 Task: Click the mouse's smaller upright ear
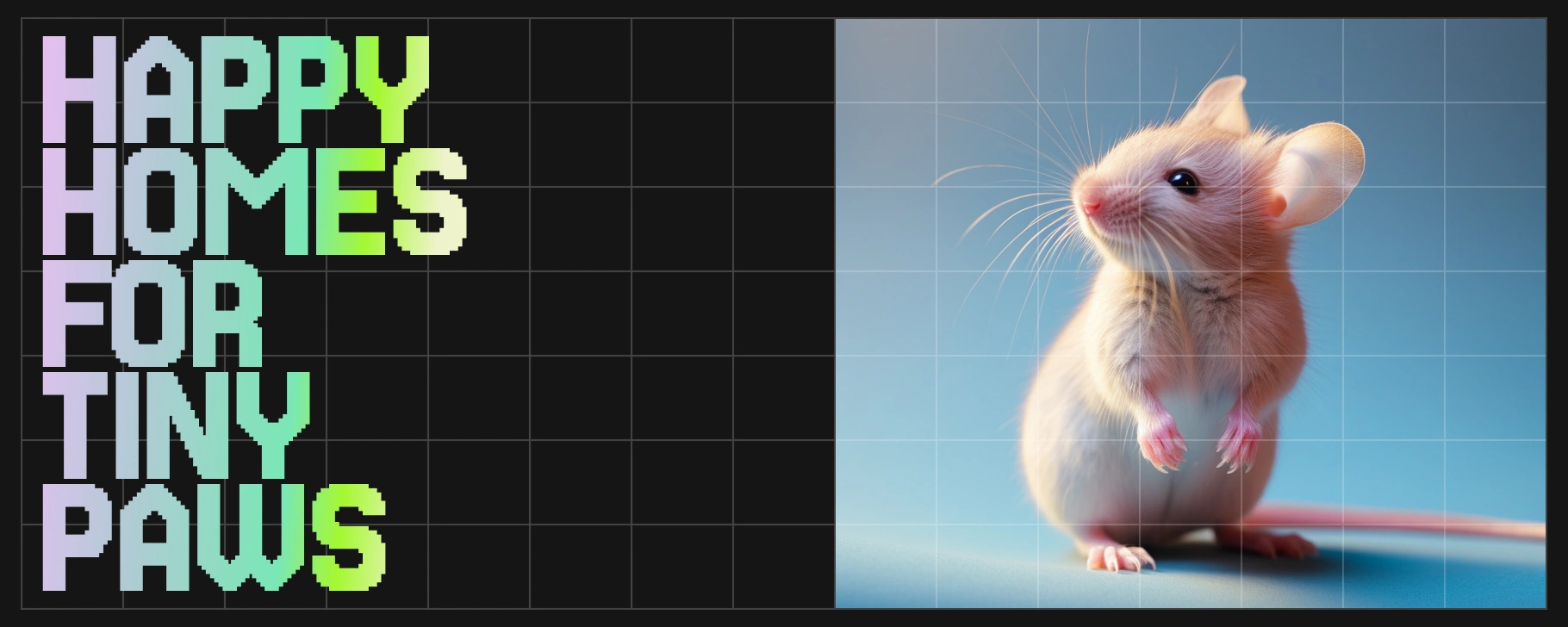pyautogui.click(x=1222, y=102)
